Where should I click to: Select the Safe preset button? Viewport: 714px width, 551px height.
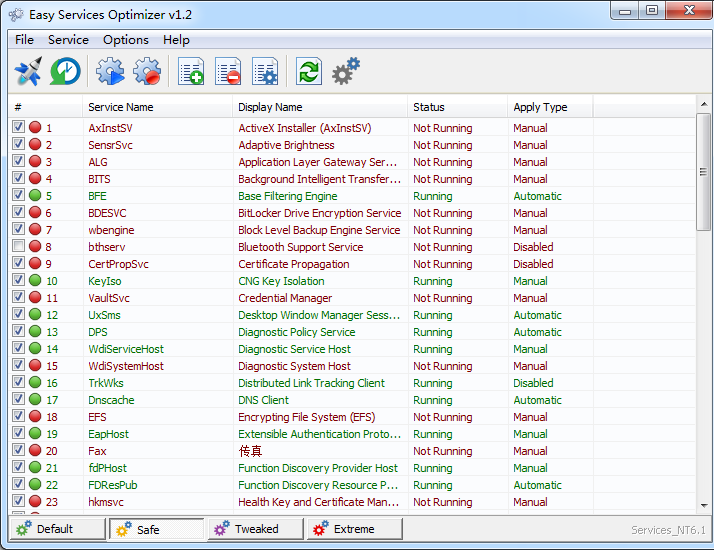pyautogui.click(x=157, y=529)
